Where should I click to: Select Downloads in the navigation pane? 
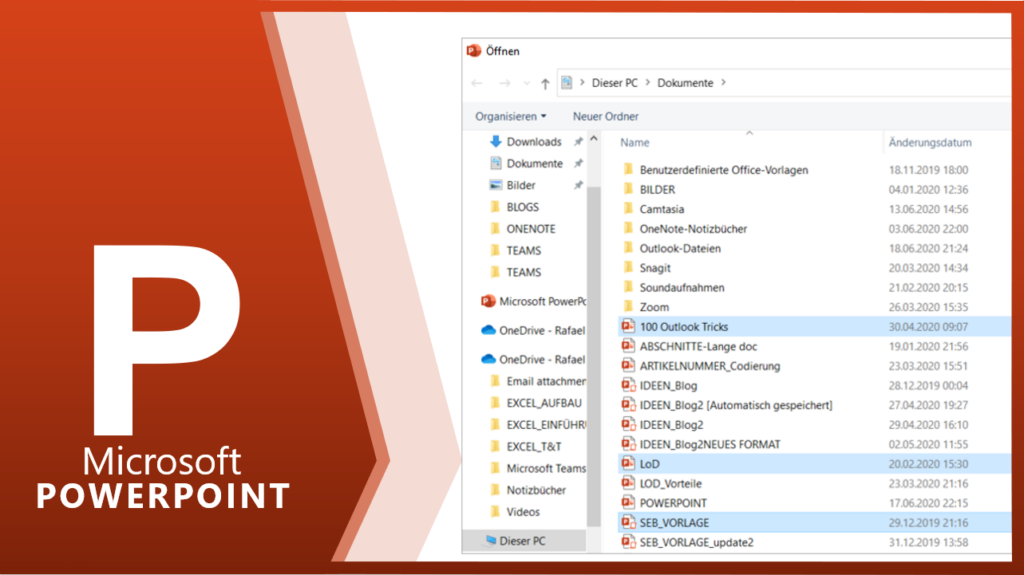coord(533,142)
